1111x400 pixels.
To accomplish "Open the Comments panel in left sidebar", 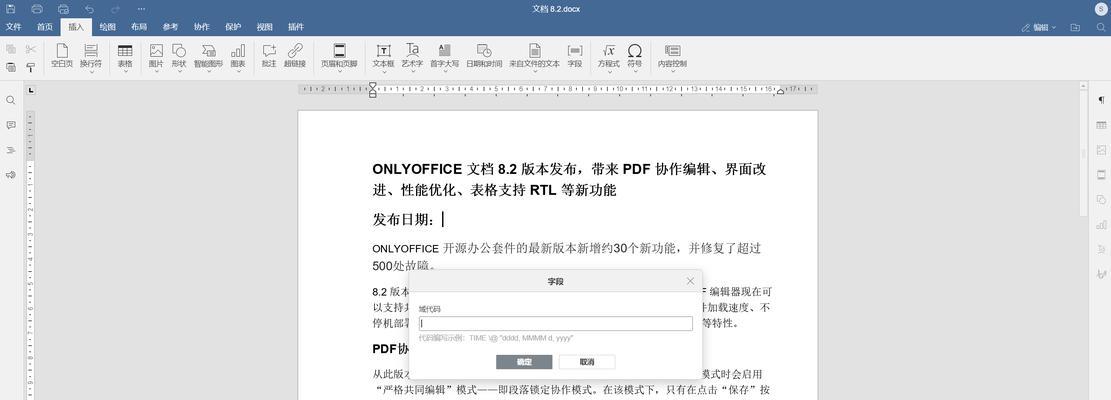I will [x=11, y=125].
